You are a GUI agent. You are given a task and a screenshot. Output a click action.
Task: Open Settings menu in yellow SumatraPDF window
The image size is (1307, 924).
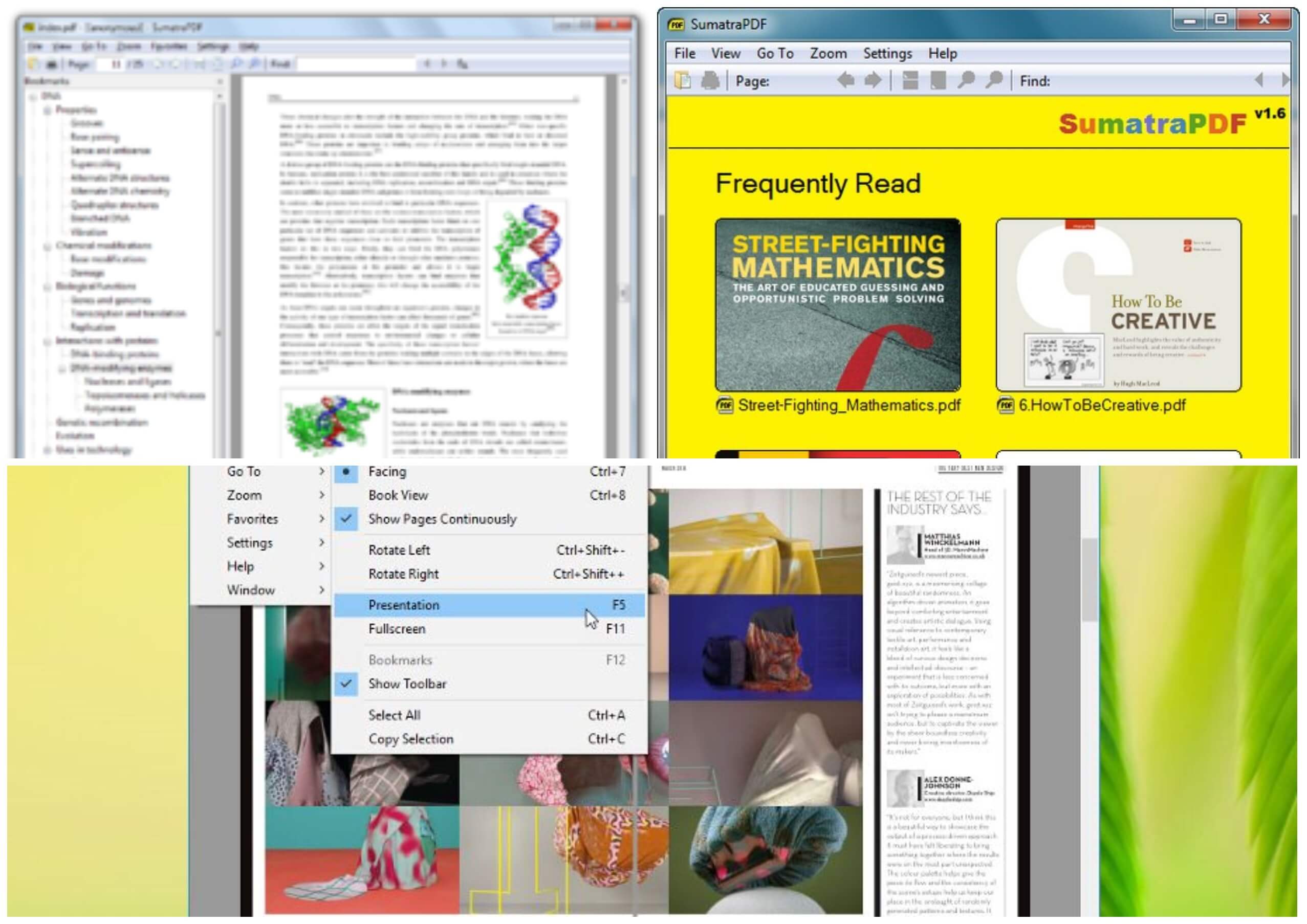(x=887, y=54)
